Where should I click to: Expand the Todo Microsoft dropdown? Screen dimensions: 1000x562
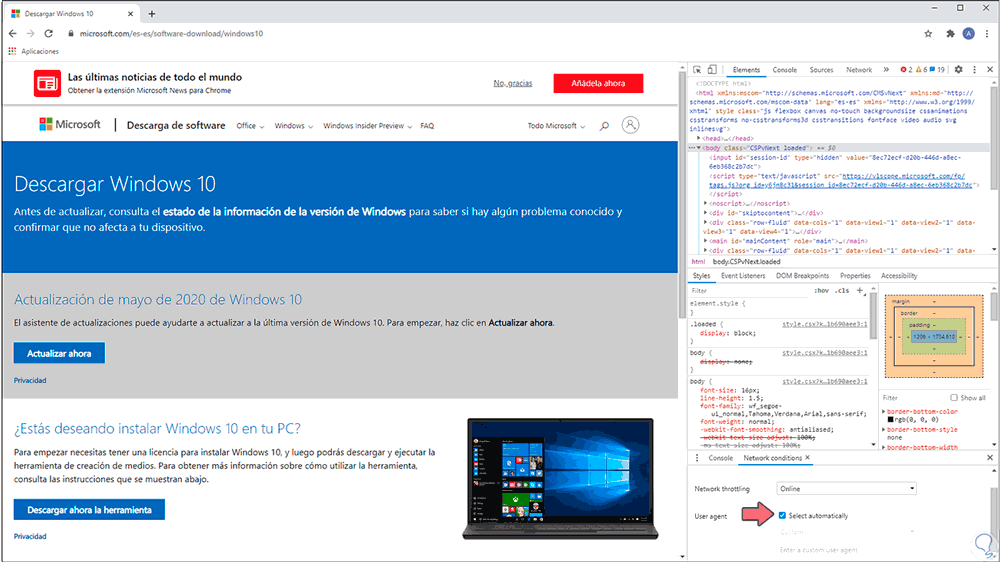click(x=556, y=126)
